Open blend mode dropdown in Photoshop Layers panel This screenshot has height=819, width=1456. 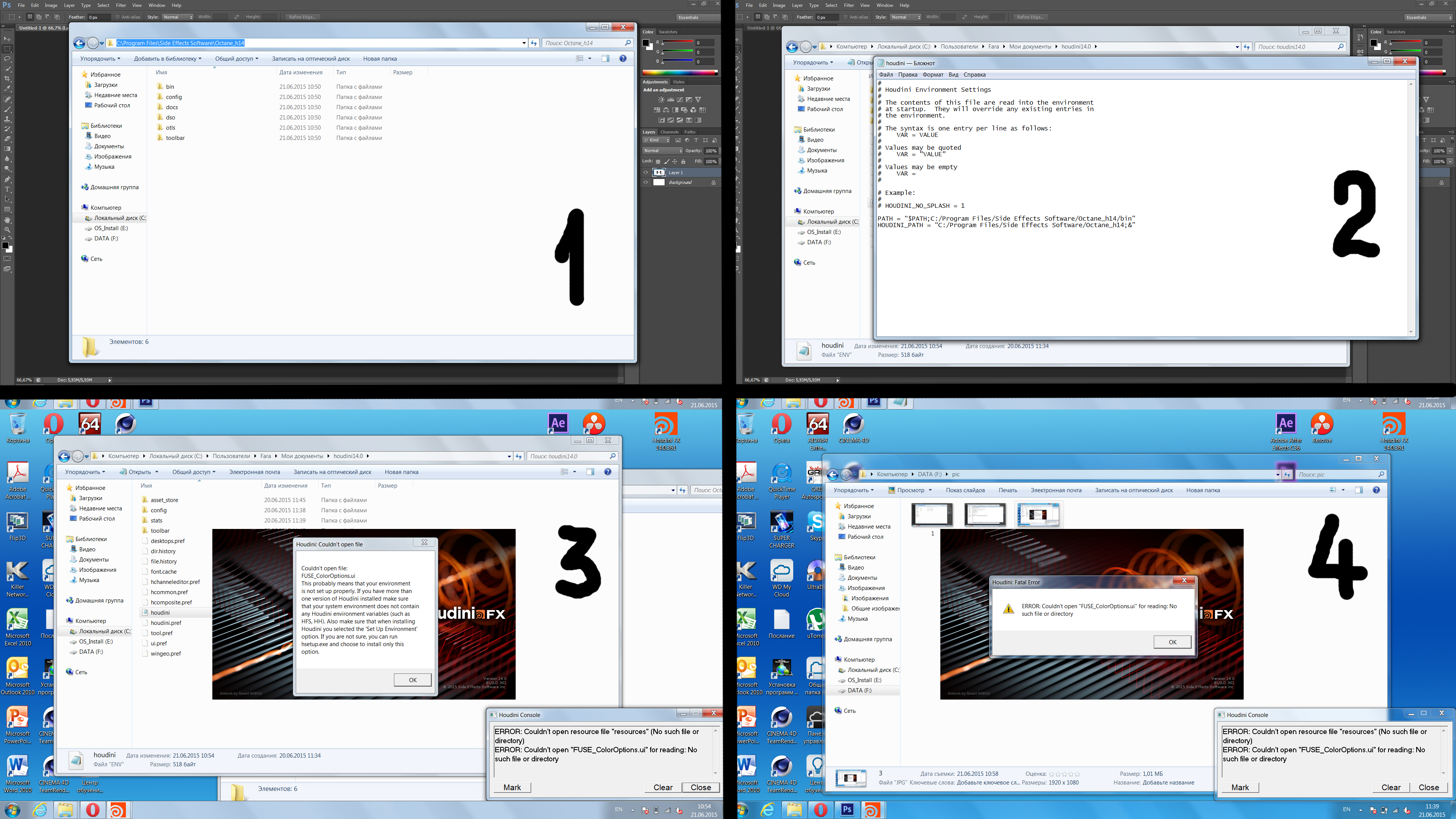pyautogui.click(x=662, y=151)
